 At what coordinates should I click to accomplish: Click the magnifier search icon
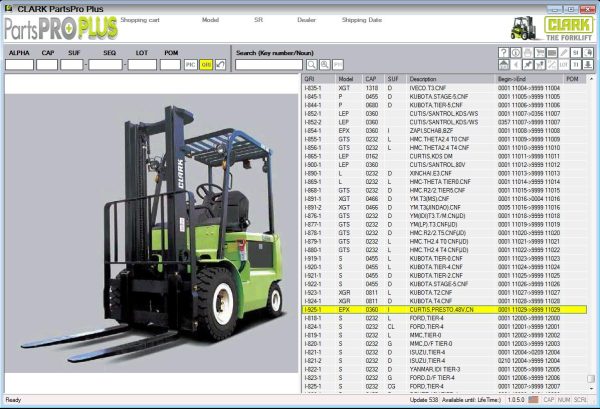(311, 65)
